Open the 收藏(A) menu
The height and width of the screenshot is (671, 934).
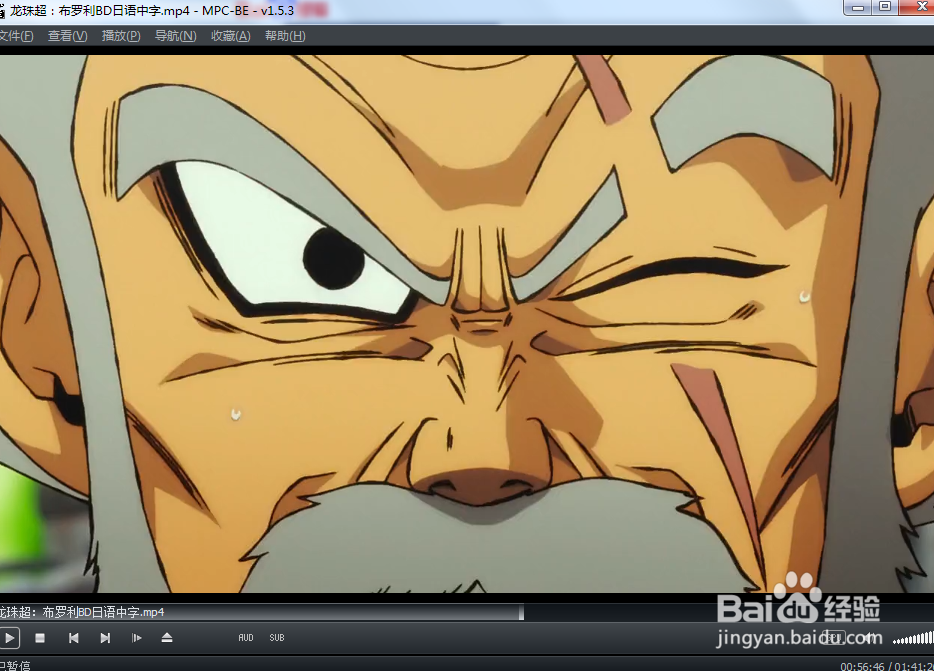point(231,36)
